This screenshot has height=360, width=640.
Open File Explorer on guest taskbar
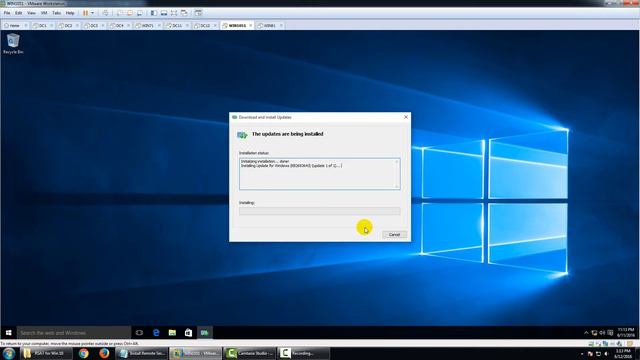(x=172, y=333)
